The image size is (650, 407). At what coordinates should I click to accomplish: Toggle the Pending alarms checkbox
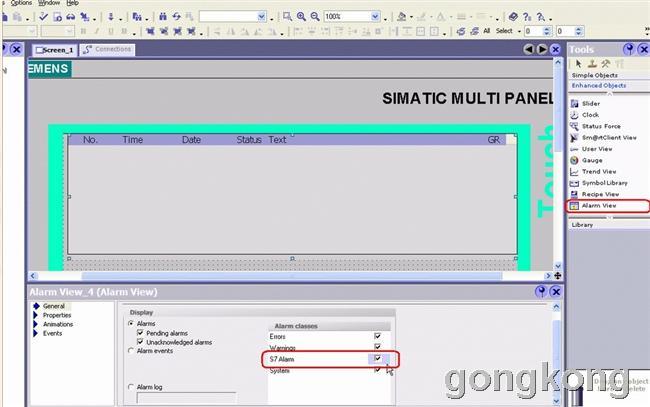click(140, 333)
